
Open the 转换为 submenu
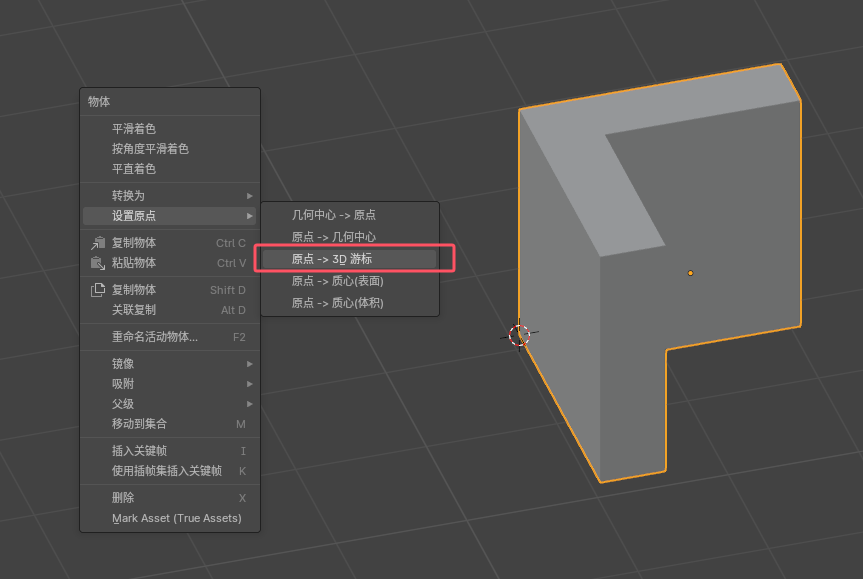pos(170,195)
